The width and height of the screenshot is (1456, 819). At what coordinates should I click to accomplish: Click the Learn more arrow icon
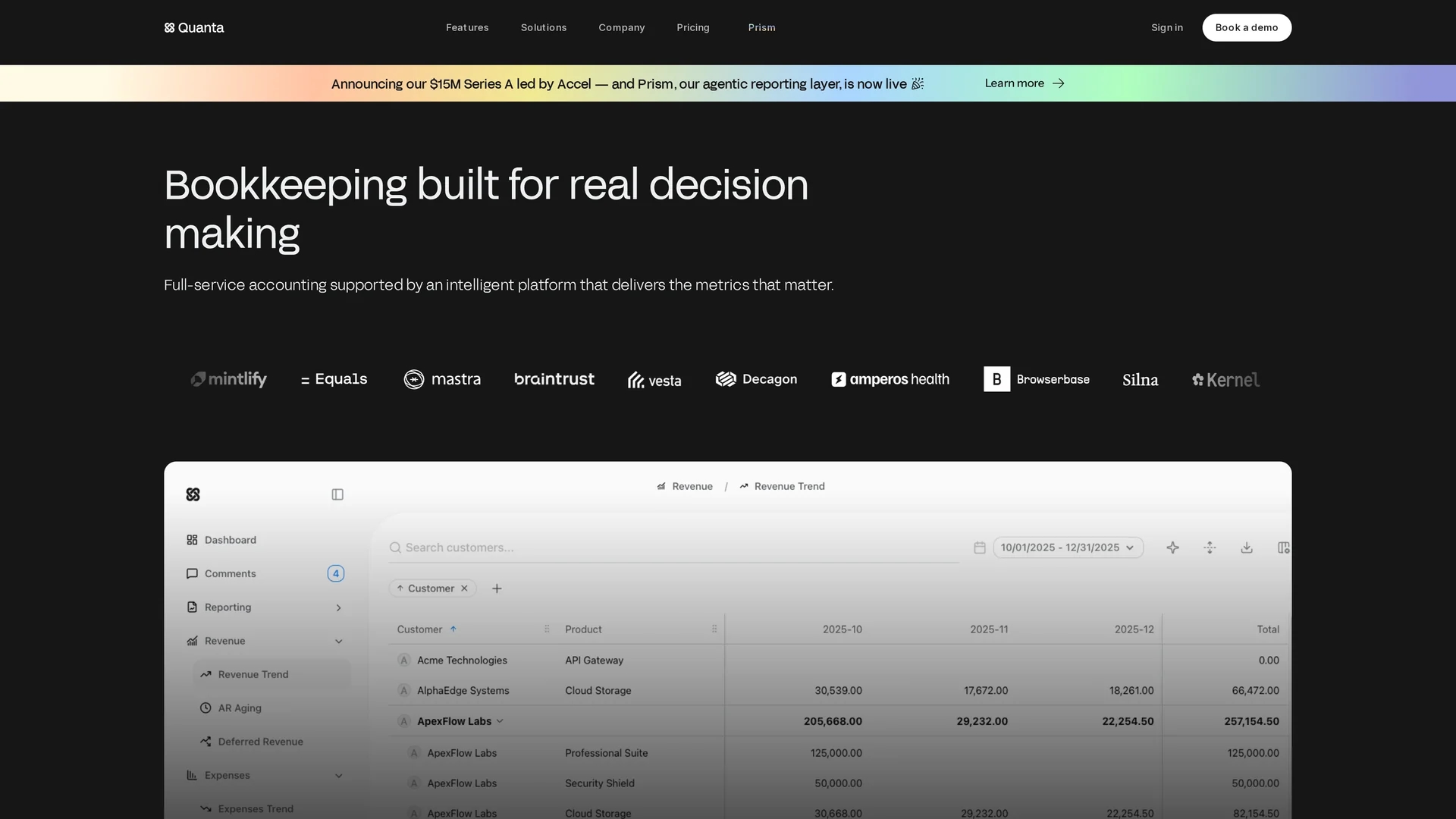tap(1059, 83)
